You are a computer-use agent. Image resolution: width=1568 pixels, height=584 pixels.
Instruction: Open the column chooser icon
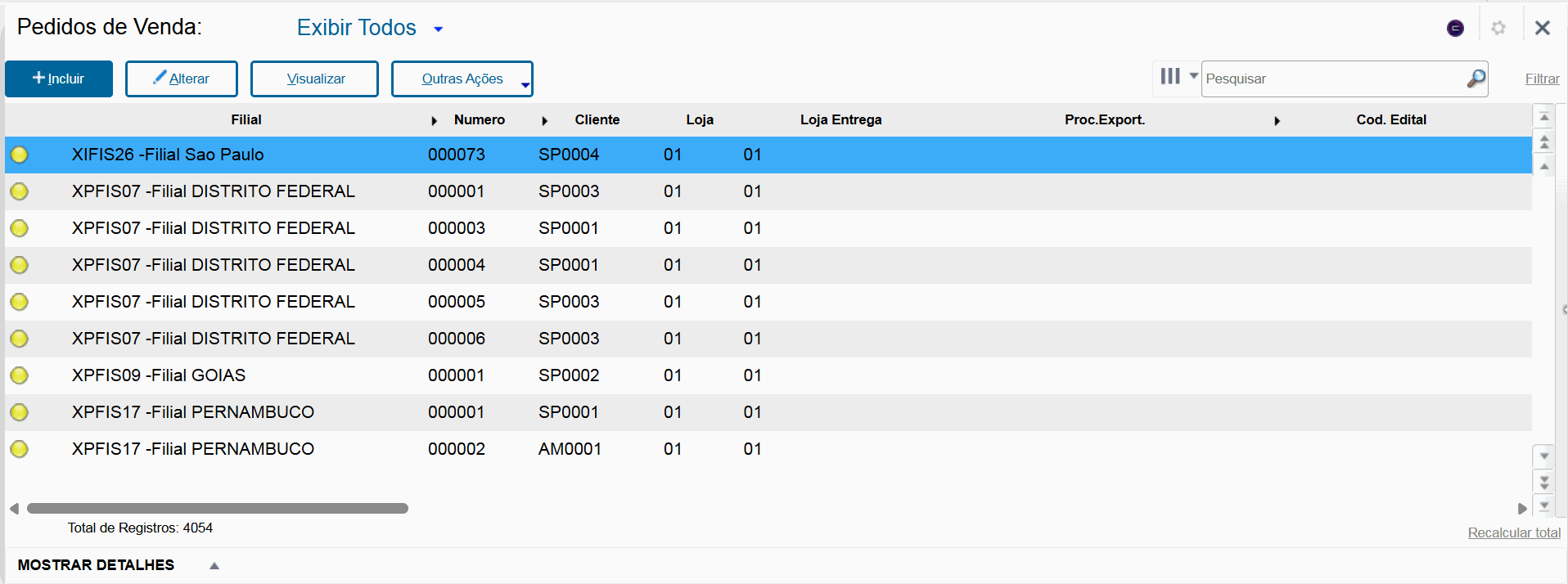coord(1170,76)
